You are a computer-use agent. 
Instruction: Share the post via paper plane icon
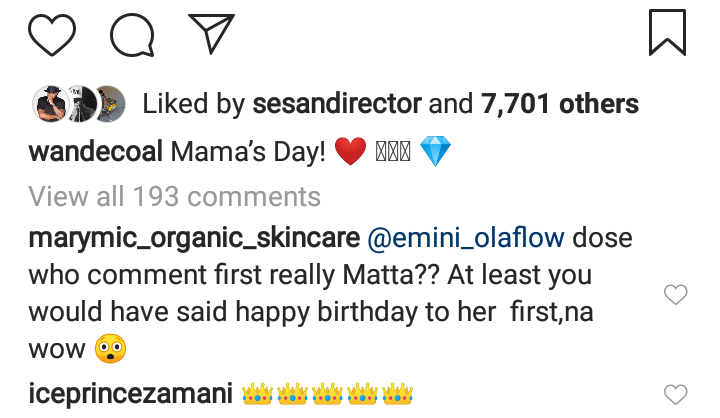click(209, 32)
